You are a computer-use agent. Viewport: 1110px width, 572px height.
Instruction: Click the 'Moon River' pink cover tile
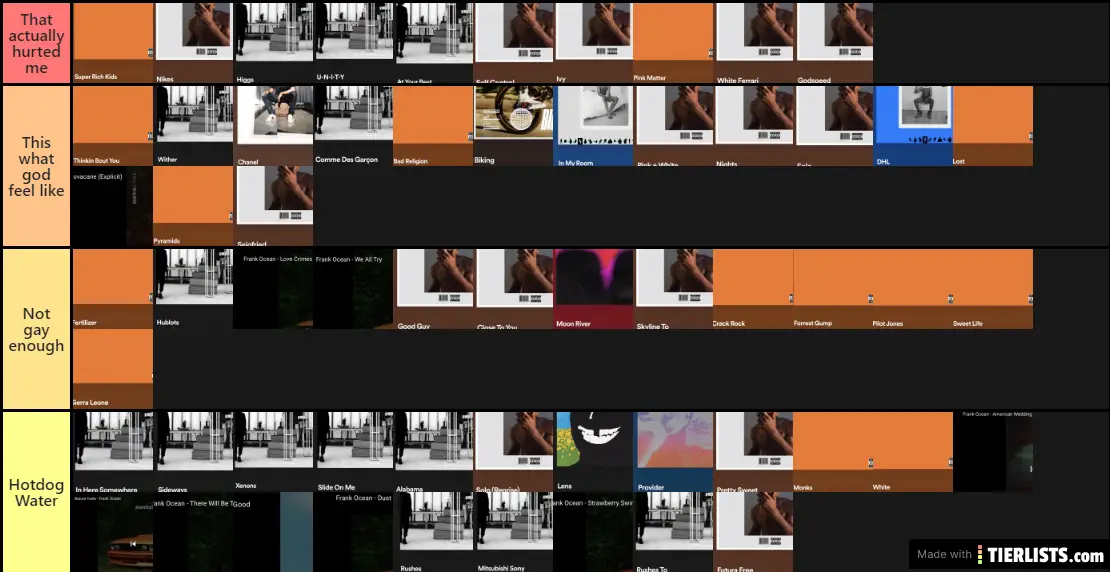(593, 289)
